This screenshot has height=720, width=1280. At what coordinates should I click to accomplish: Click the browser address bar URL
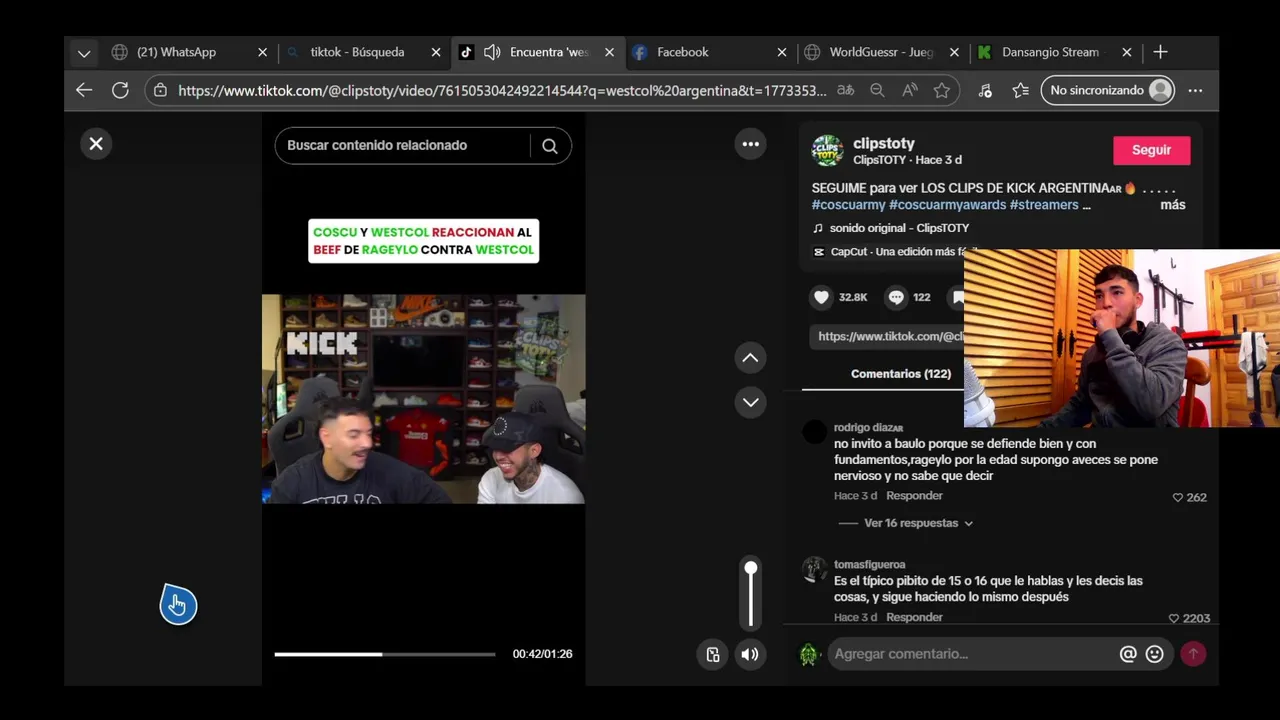(x=502, y=90)
